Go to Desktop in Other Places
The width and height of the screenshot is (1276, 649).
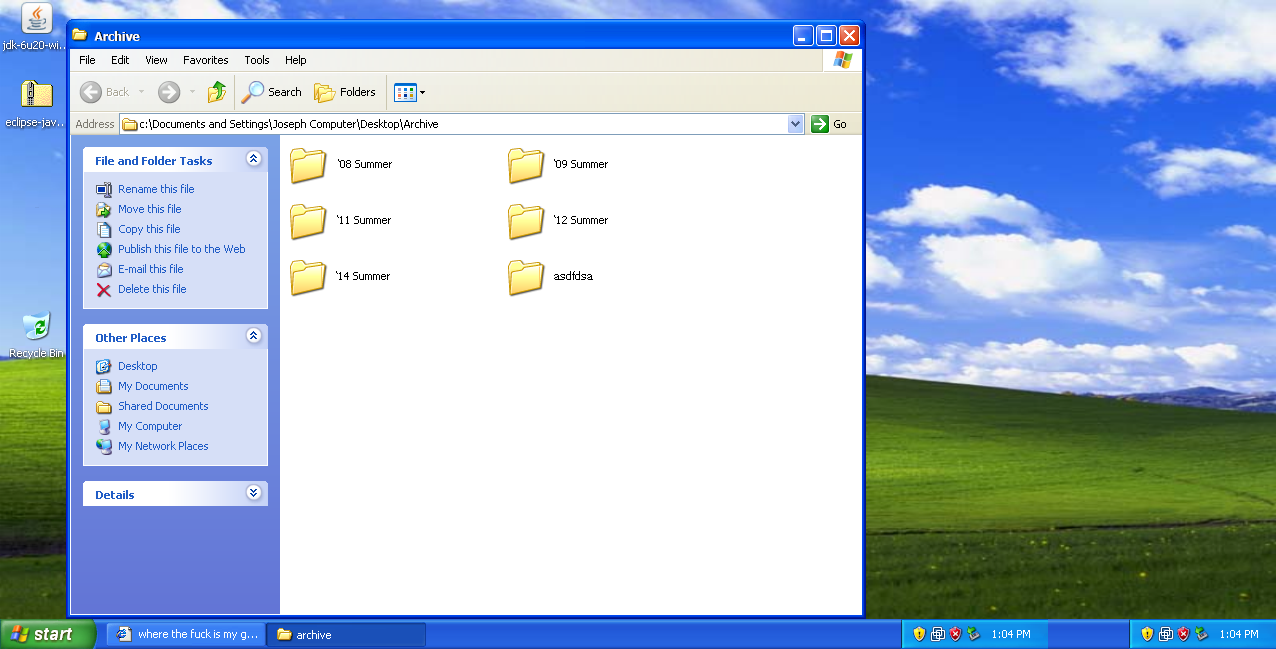(138, 366)
